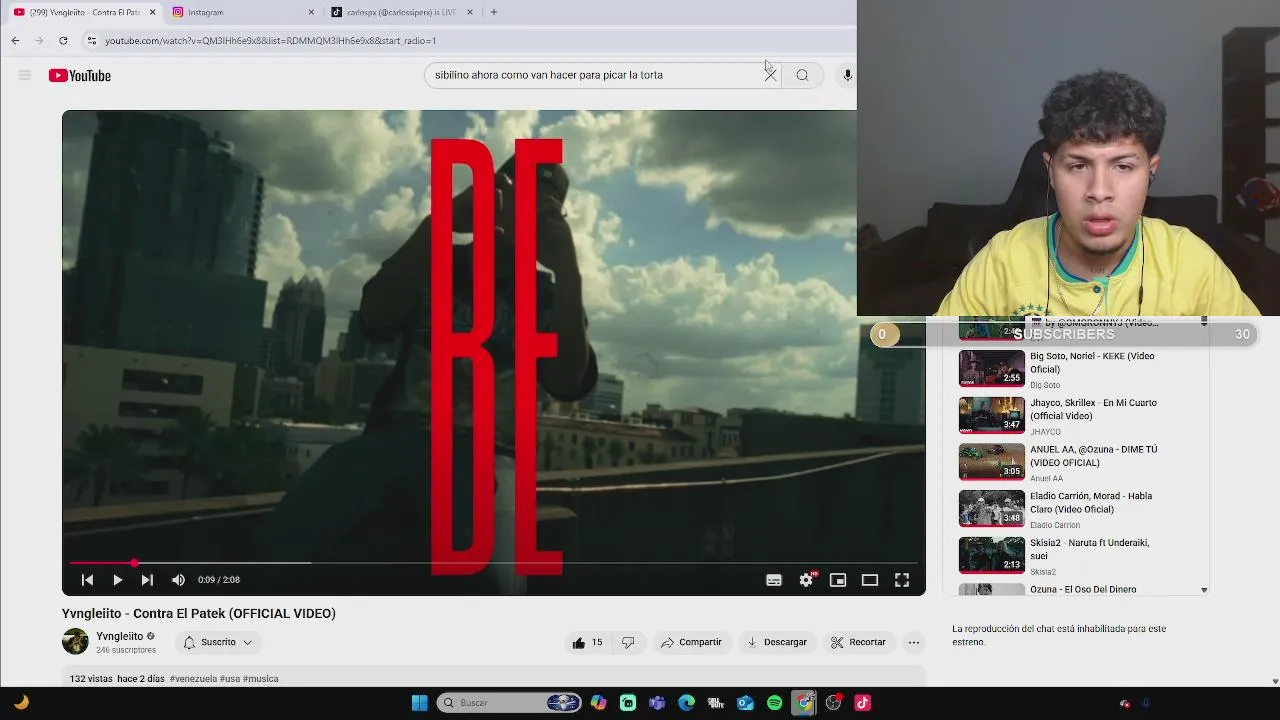
Task: Like the video with thumbs up
Action: (587, 642)
